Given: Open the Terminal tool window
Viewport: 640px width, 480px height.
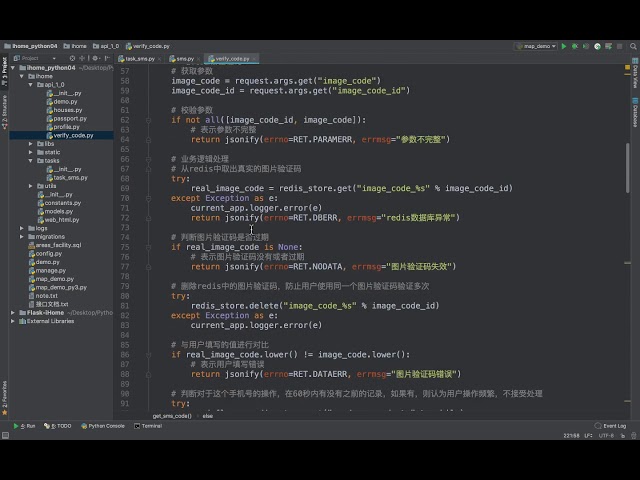Looking at the screenshot, I should [x=150, y=426].
